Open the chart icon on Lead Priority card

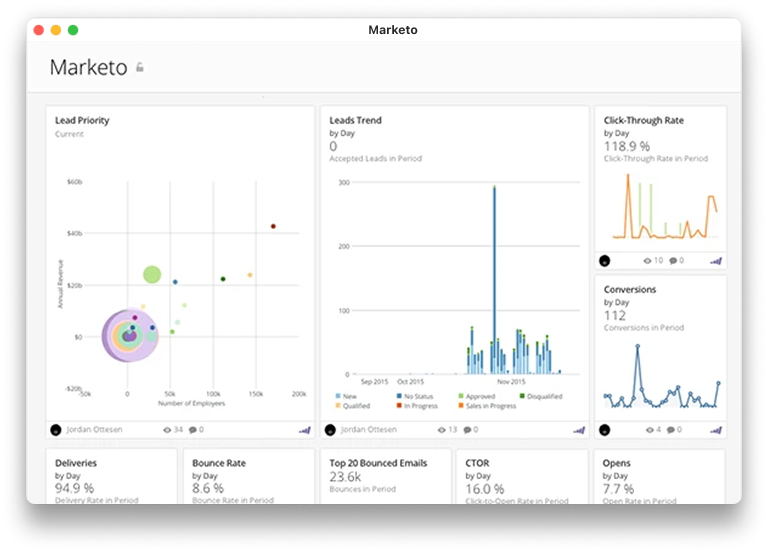tap(305, 430)
